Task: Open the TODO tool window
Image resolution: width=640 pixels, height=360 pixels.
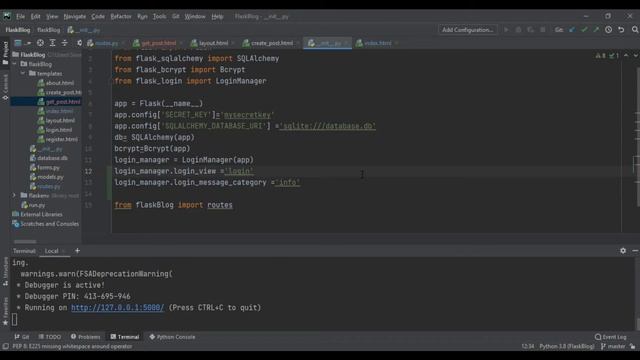Action: (x=50, y=337)
